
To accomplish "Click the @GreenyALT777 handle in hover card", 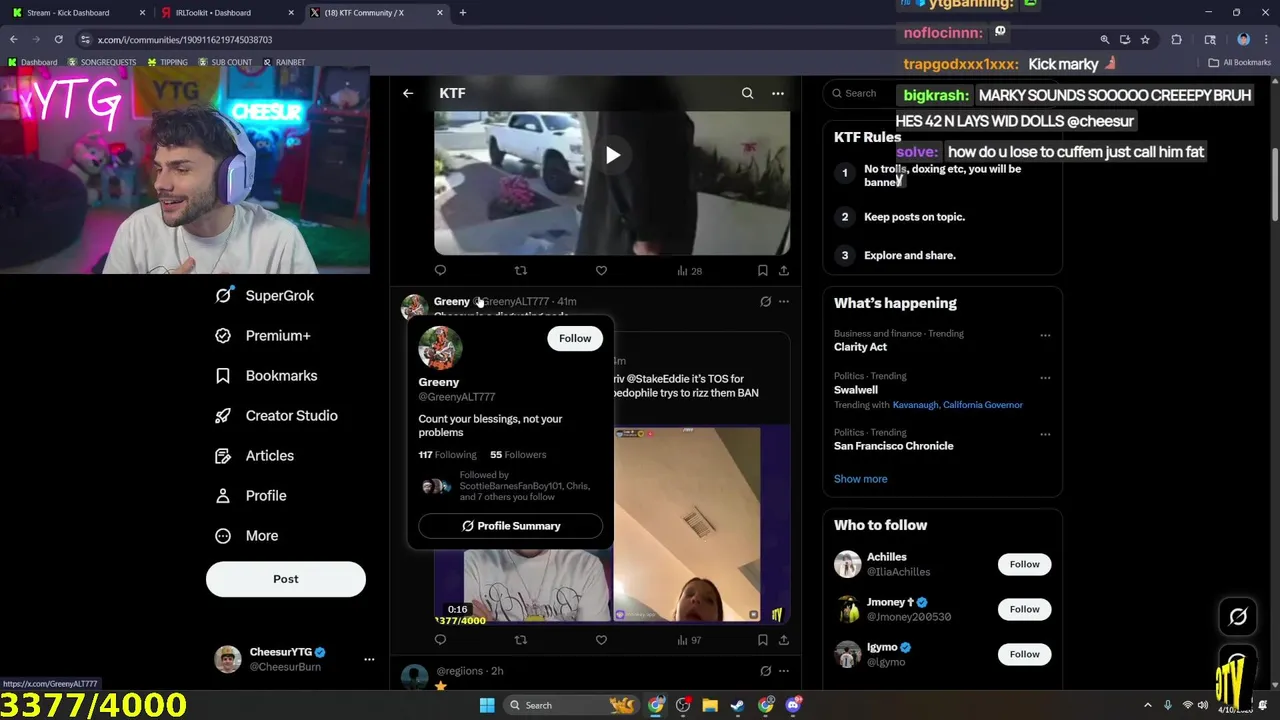I will pos(456,397).
